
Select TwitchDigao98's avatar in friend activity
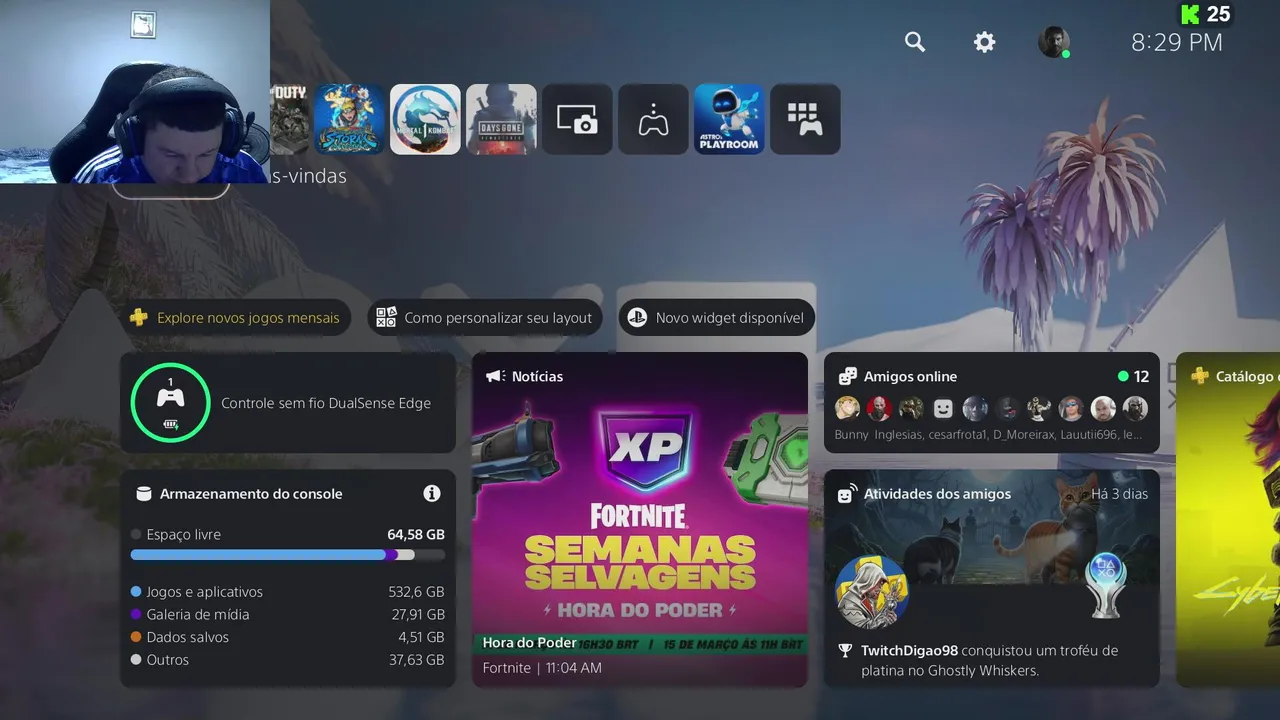871,591
